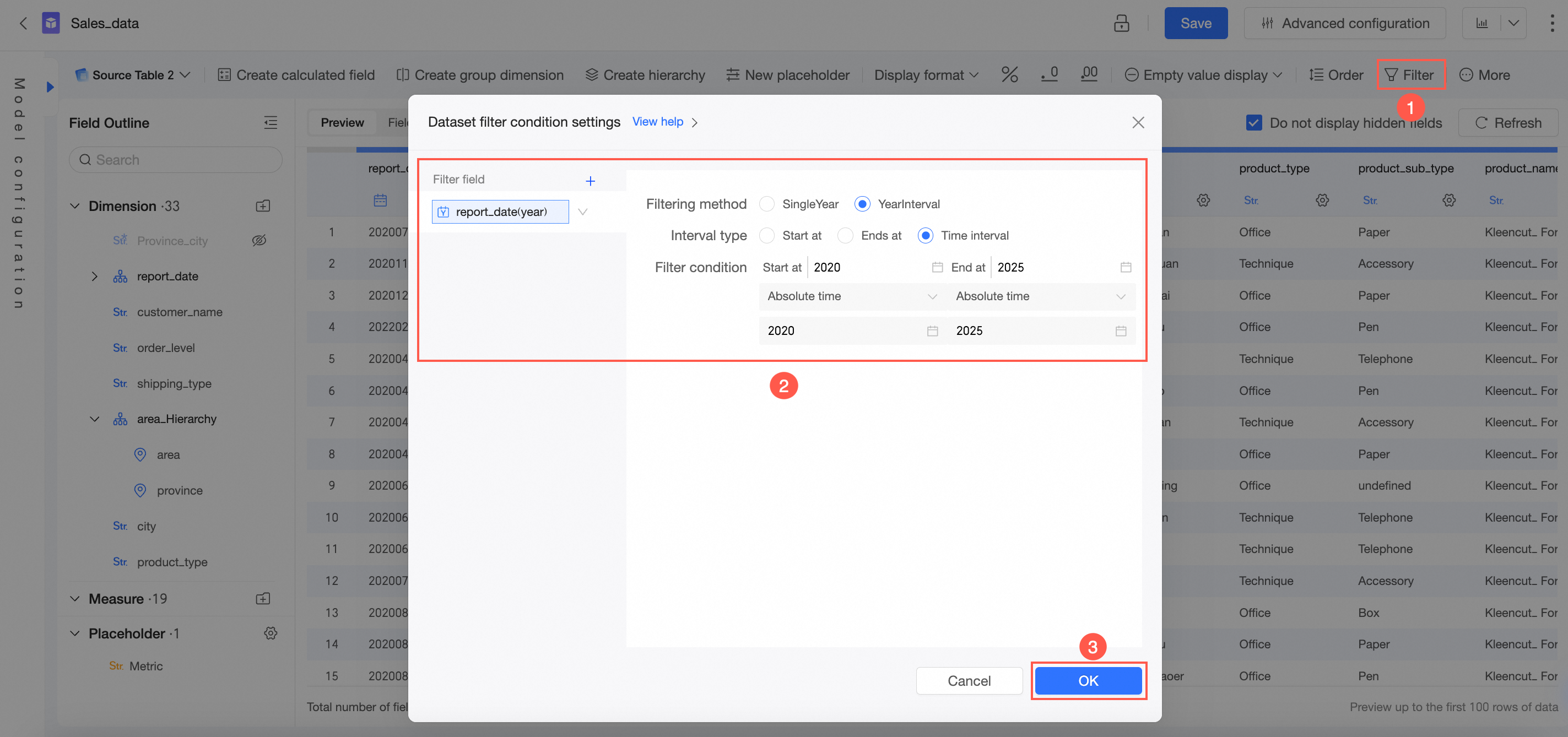This screenshot has height=737, width=1568.
Task: Open the Start at 2020 calendar icon
Action: point(937,267)
